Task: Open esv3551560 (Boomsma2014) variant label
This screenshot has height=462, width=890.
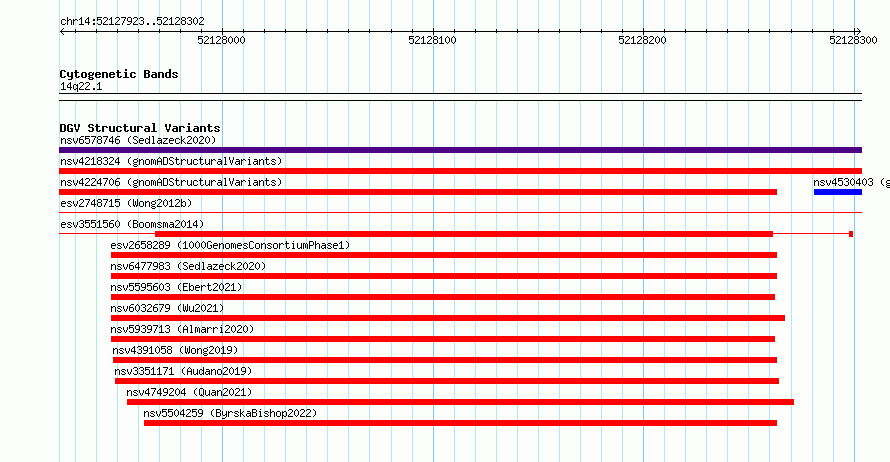Action: tap(132, 224)
